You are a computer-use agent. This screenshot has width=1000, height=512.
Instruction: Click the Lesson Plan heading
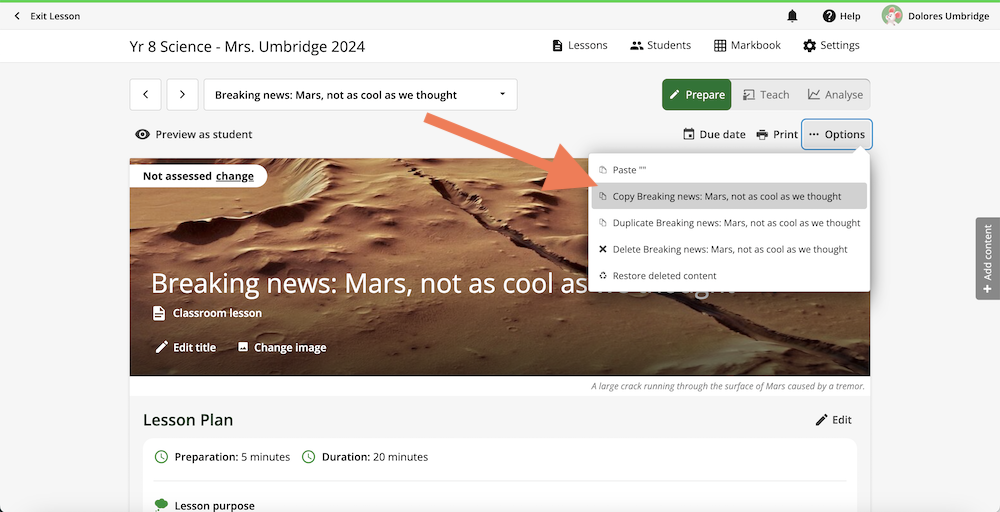tap(188, 420)
